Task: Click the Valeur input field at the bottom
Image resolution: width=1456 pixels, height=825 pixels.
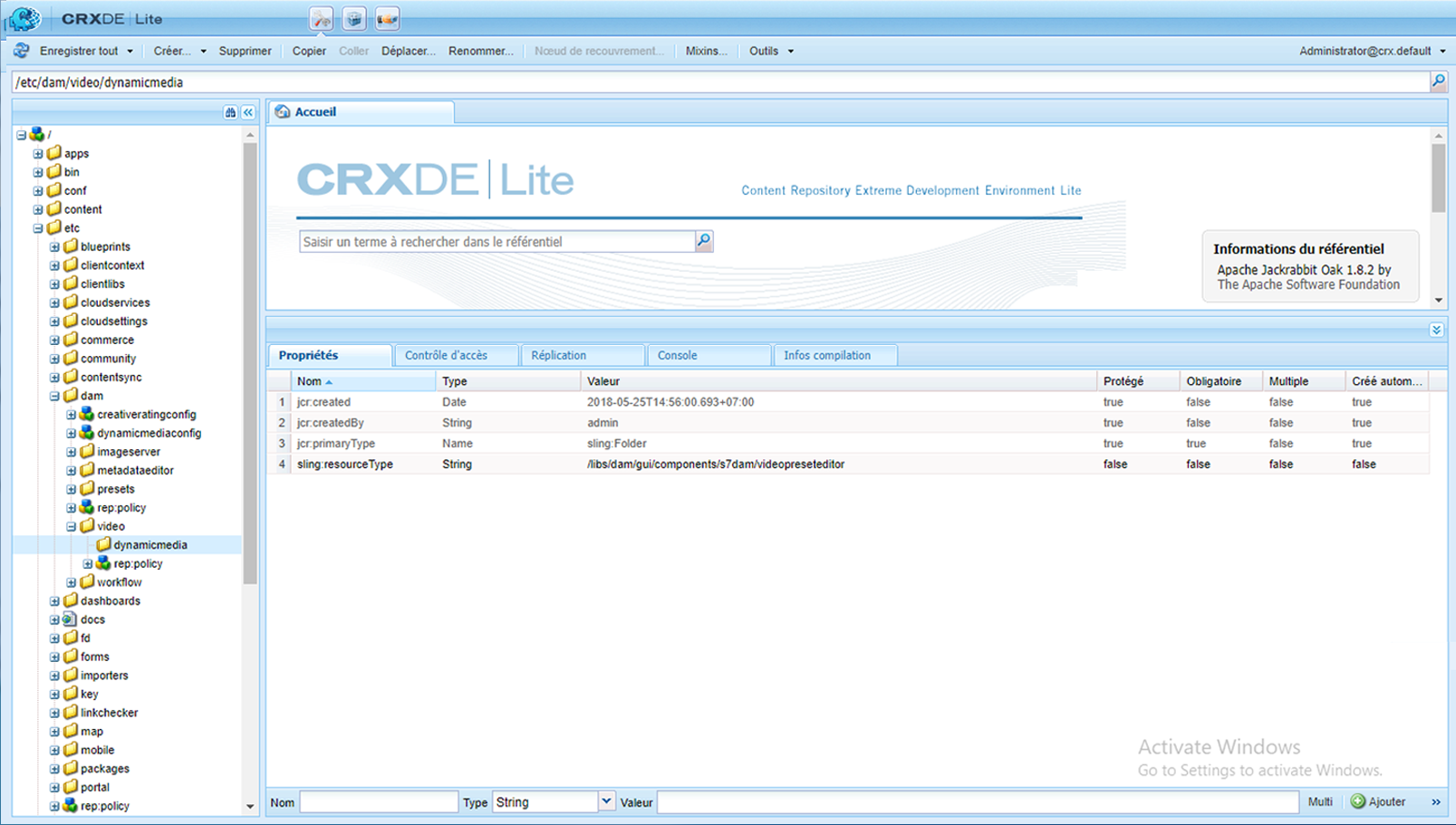Action: coord(979,801)
